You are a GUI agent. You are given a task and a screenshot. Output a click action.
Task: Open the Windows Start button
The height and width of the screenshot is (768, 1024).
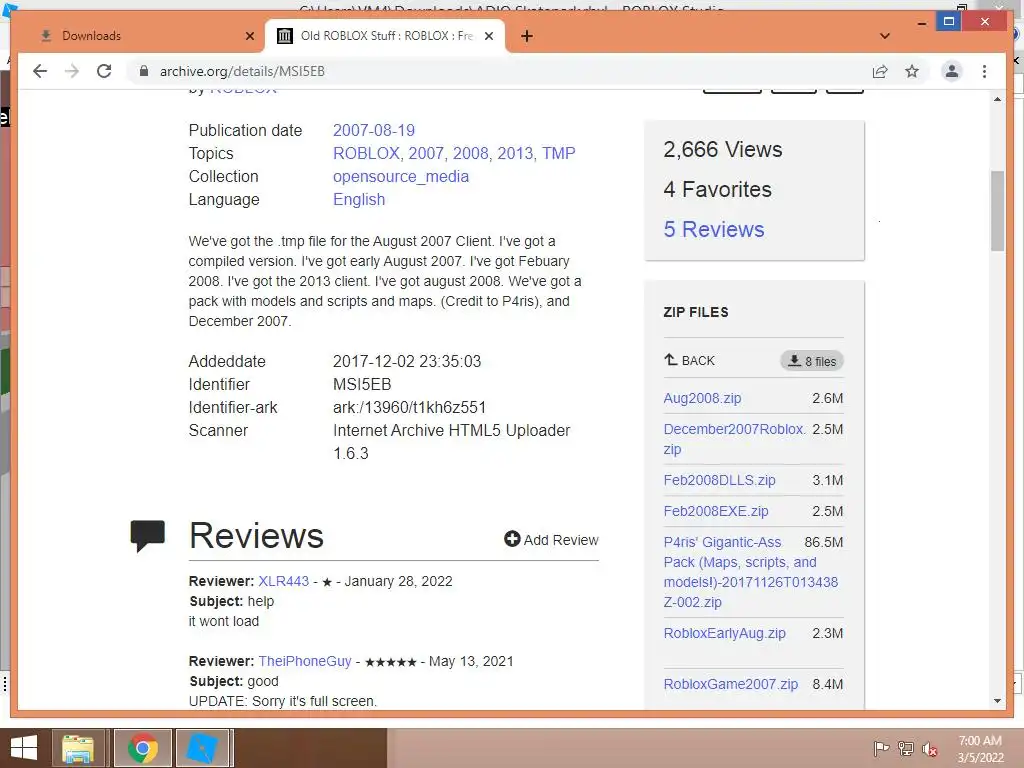point(24,748)
